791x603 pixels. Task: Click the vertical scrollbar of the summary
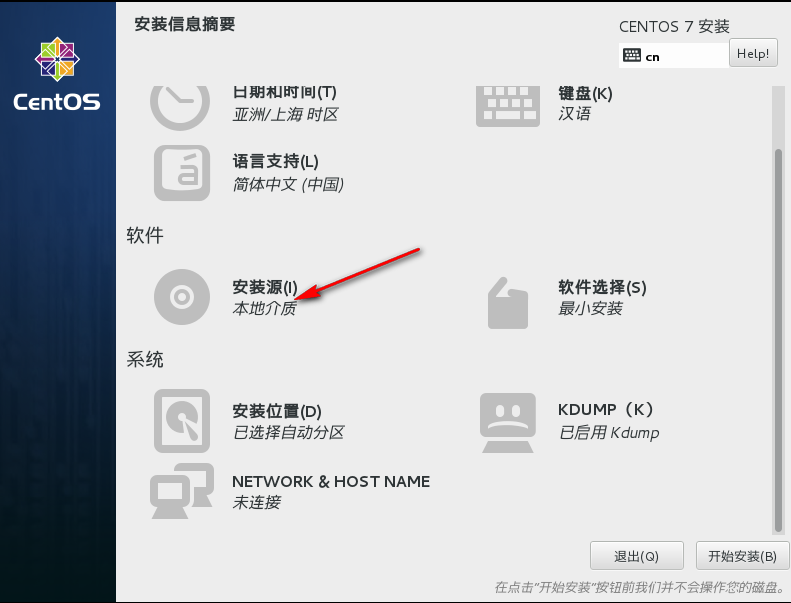[778, 341]
